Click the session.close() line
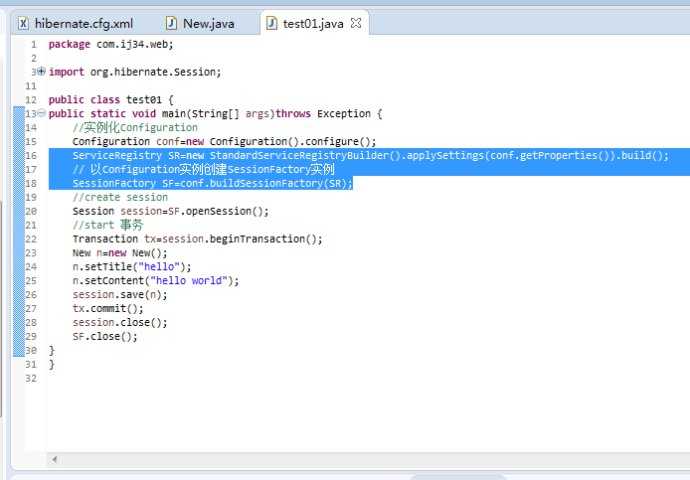 click(x=120, y=322)
